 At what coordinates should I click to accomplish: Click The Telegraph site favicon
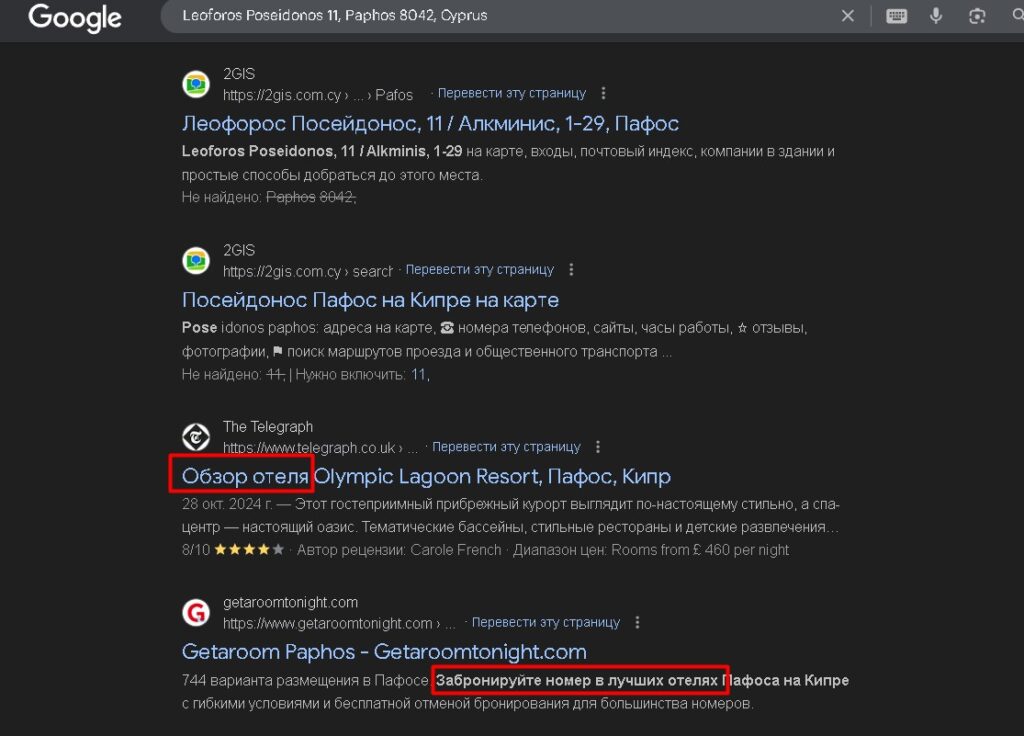click(196, 437)
